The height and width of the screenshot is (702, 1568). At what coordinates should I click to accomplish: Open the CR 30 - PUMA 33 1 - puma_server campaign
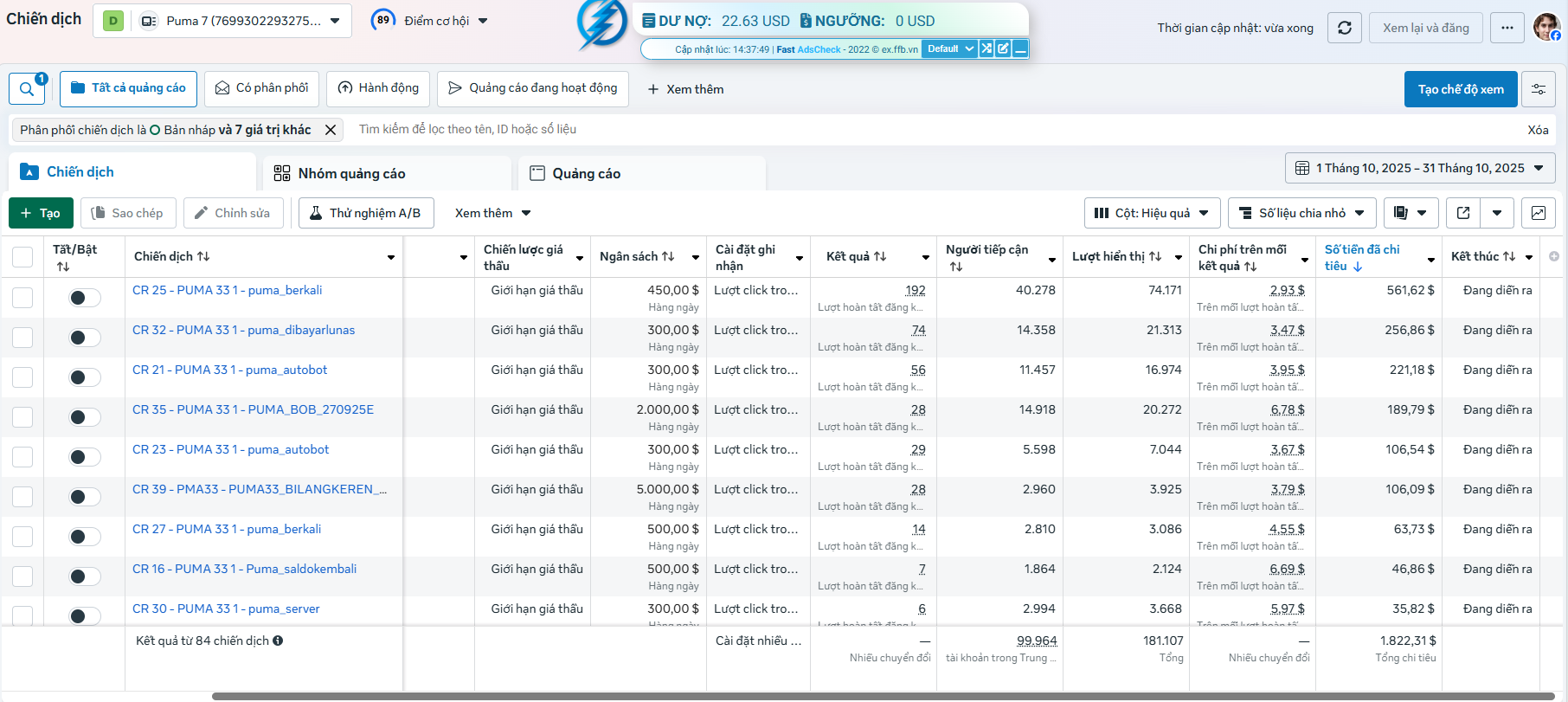tap(226, 609)
